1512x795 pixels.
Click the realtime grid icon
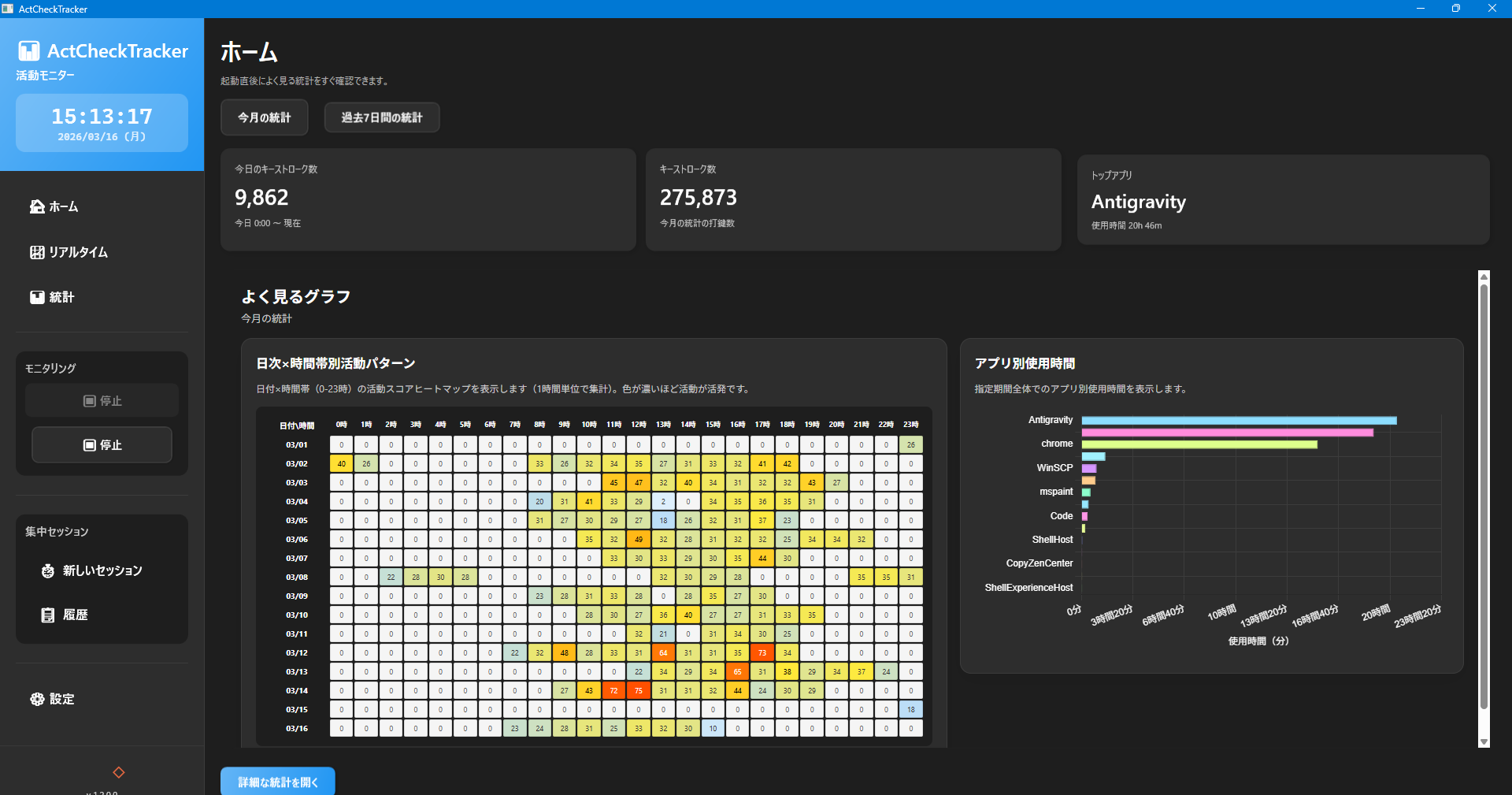click(x=37, y=252)
